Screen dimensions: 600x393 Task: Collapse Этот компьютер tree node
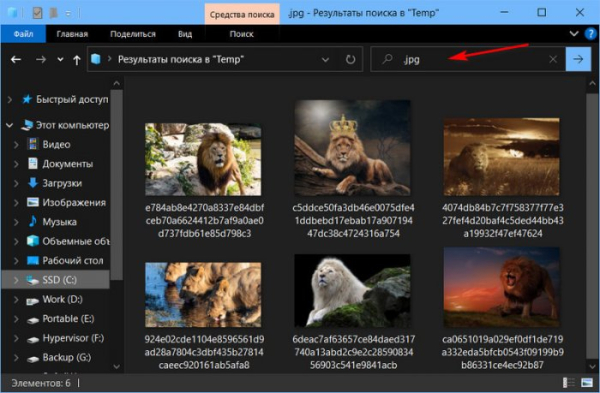tap(10, 125)
